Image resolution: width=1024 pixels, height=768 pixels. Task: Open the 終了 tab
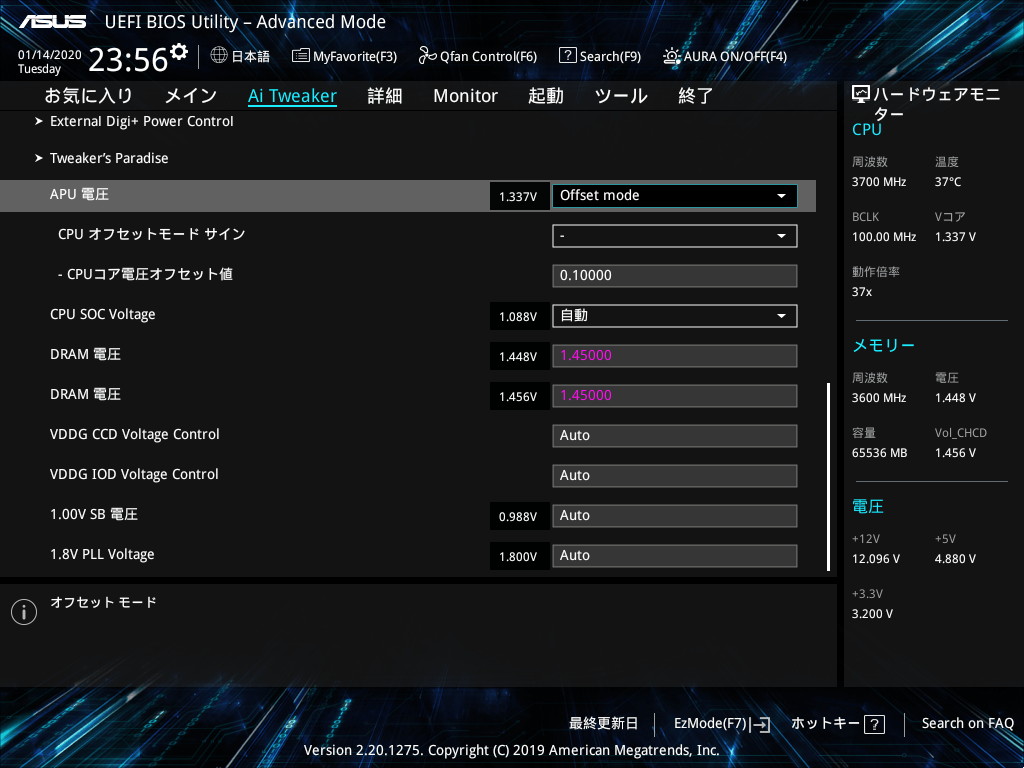coord(696,96)
